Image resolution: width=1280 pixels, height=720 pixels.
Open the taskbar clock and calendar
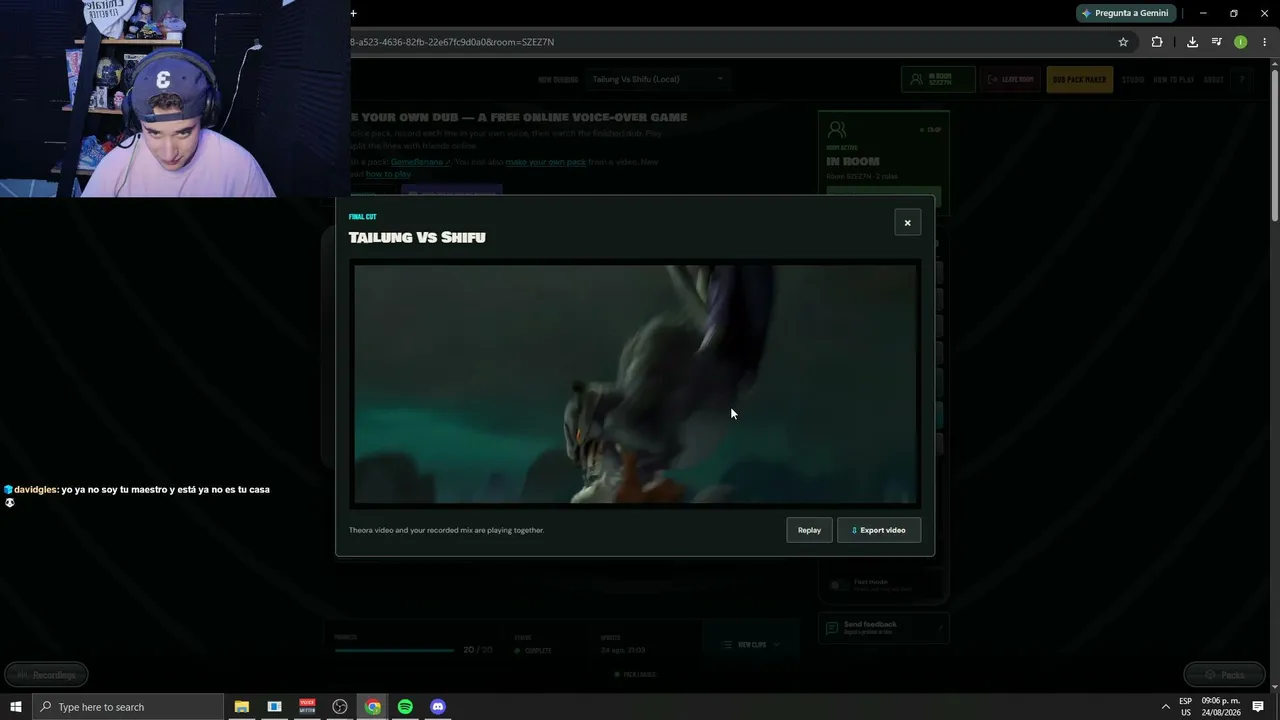click(x=1221, y=707)
